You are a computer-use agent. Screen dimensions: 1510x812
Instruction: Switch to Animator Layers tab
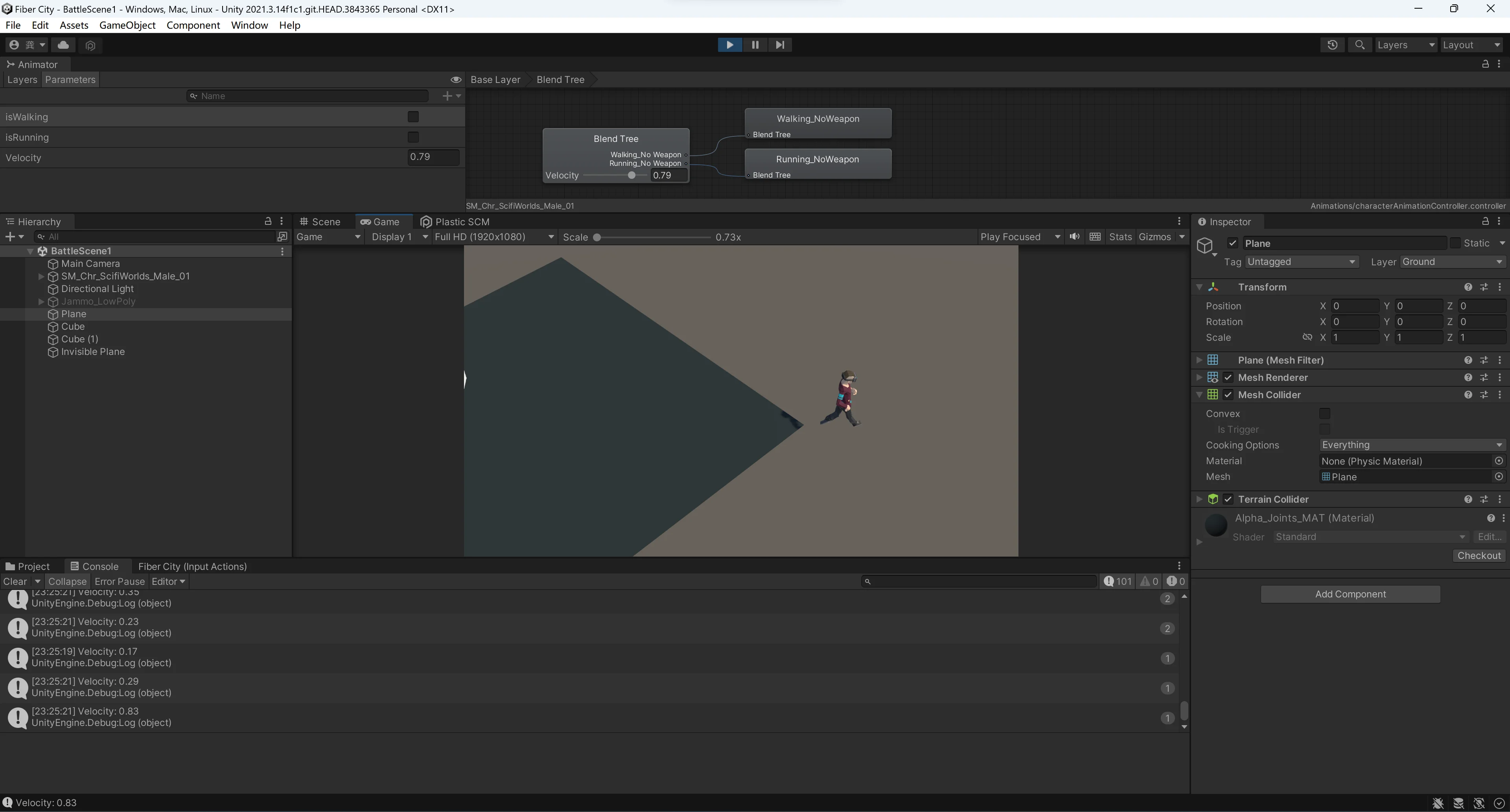coord(22,80)
